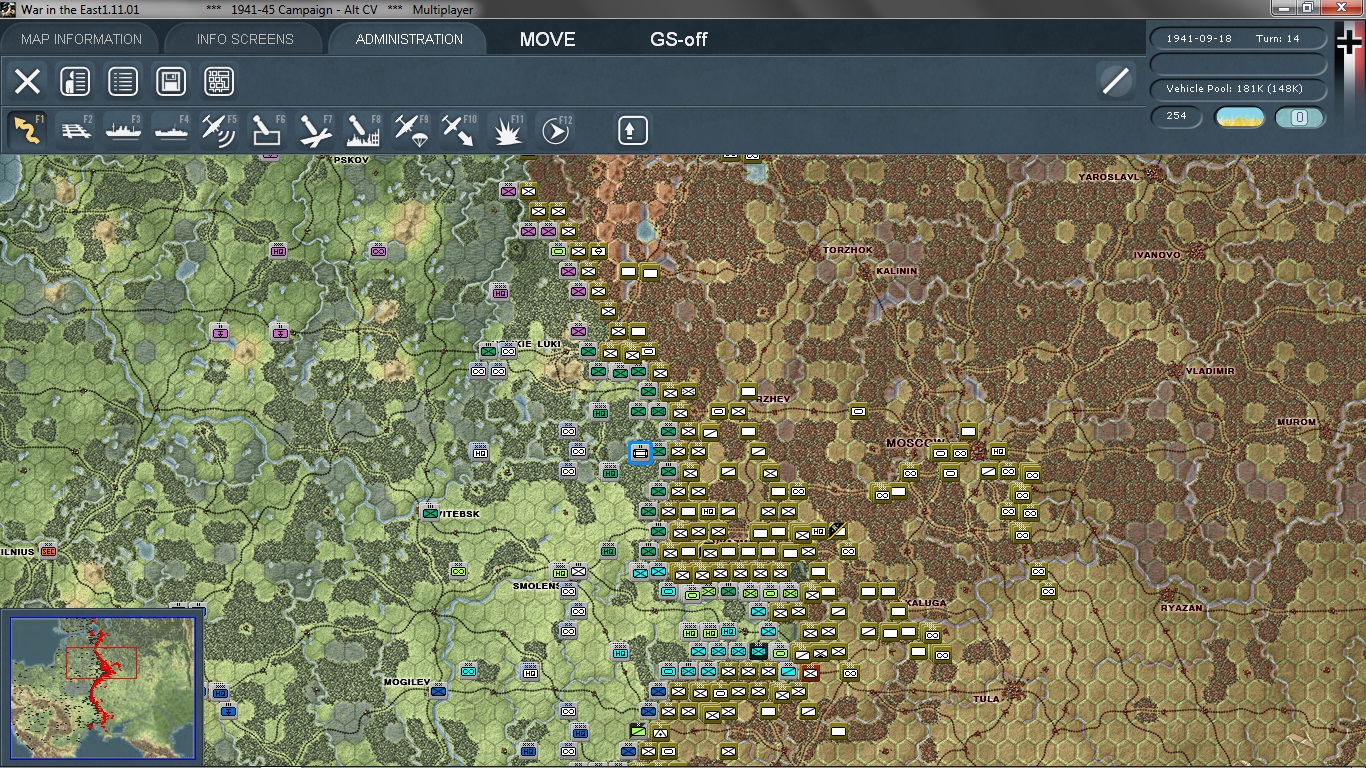Viewport: 1366px width, 768px height.
Task: Click the RZHEV city label on map
Action: (x=772, y=399)
